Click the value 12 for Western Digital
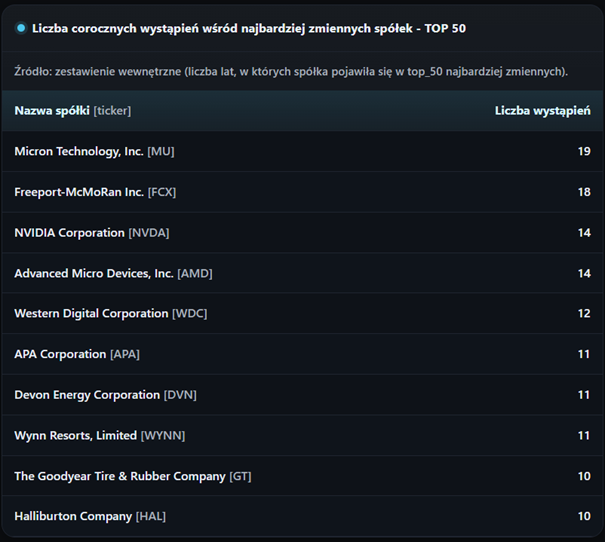The height and width of the screenshot is (542, 605). [x=583, y=313]
